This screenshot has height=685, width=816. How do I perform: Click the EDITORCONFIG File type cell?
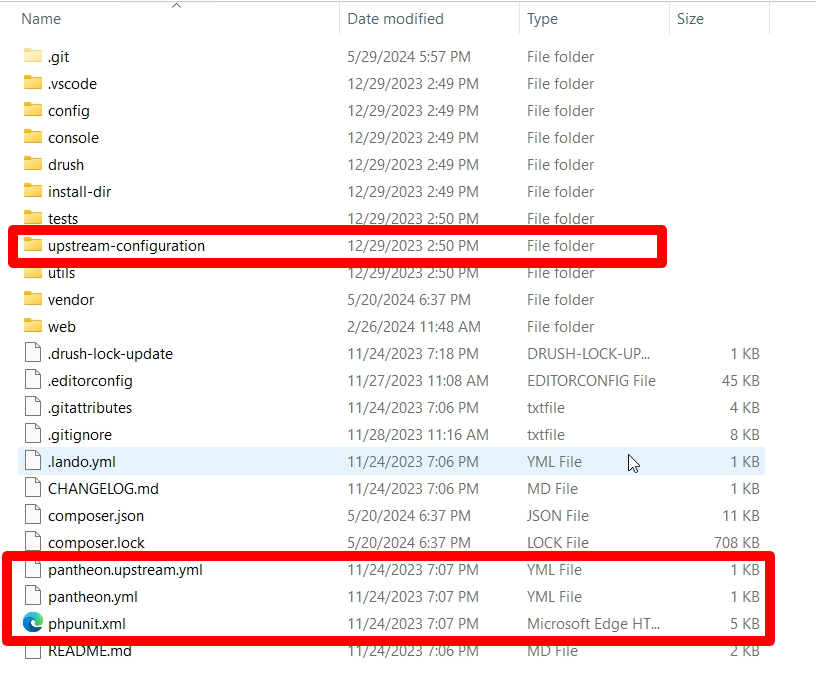click(x=591, y=381)
